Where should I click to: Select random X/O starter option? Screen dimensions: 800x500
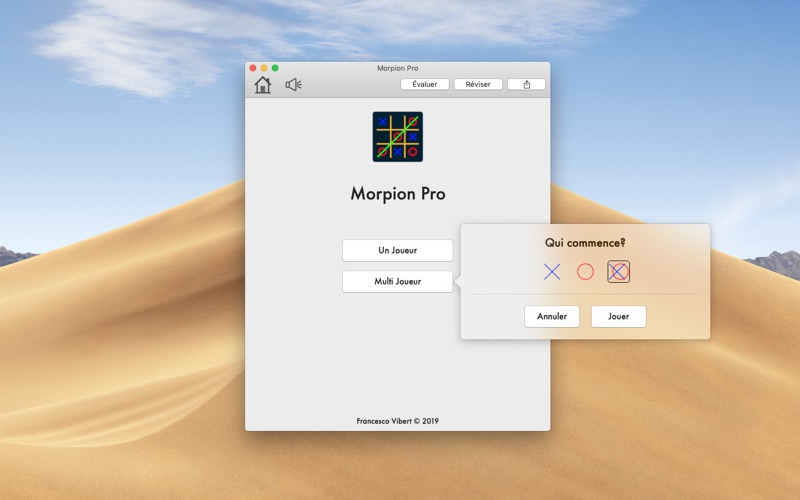click(618, 272)
